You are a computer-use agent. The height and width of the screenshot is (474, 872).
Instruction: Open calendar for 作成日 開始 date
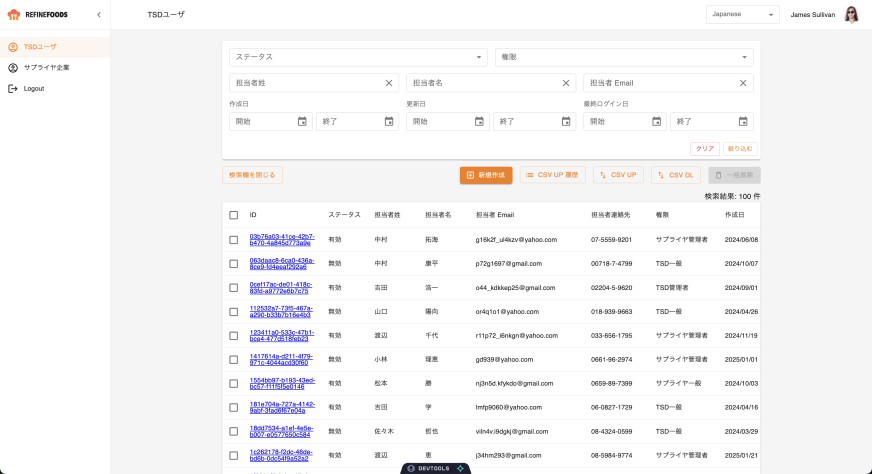tap(302, 121)
